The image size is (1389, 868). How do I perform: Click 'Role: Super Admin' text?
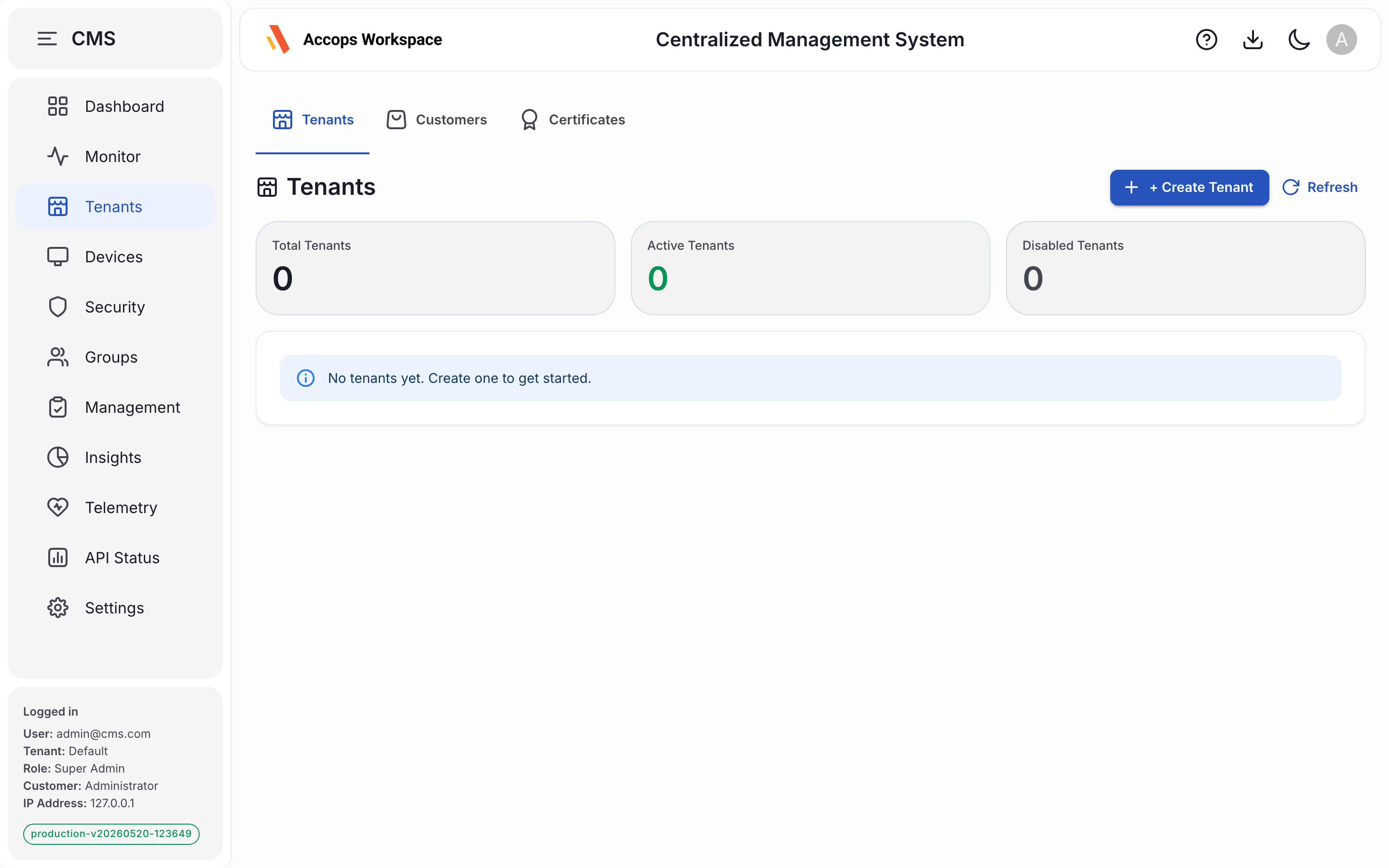[73, 768]
